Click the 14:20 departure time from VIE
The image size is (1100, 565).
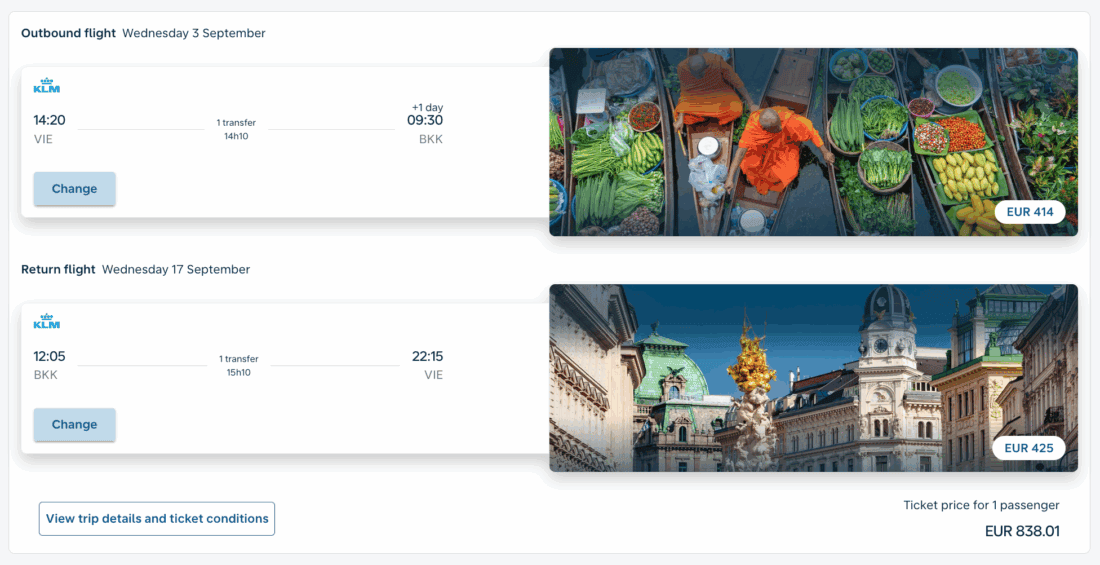tap(49, 120)
